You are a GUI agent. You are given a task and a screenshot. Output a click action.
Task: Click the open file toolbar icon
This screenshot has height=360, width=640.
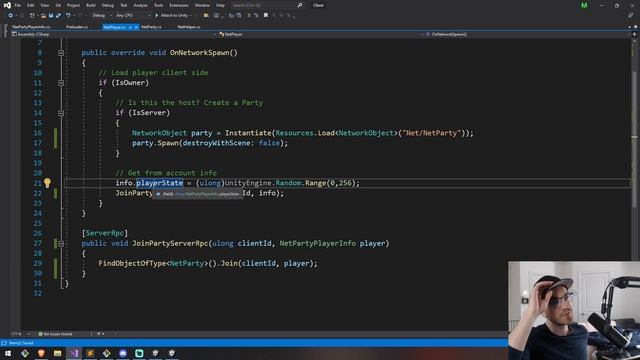click(43, 16)
